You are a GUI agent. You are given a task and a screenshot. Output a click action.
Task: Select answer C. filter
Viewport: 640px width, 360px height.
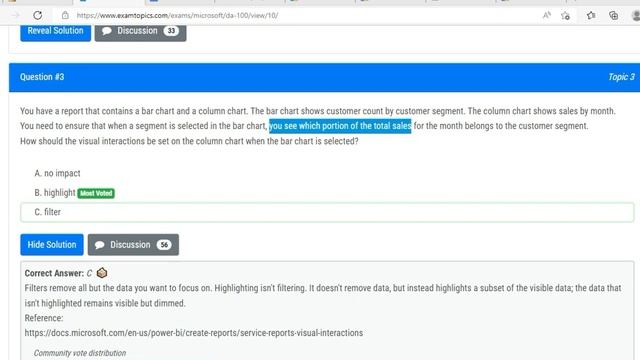[327, 212]
